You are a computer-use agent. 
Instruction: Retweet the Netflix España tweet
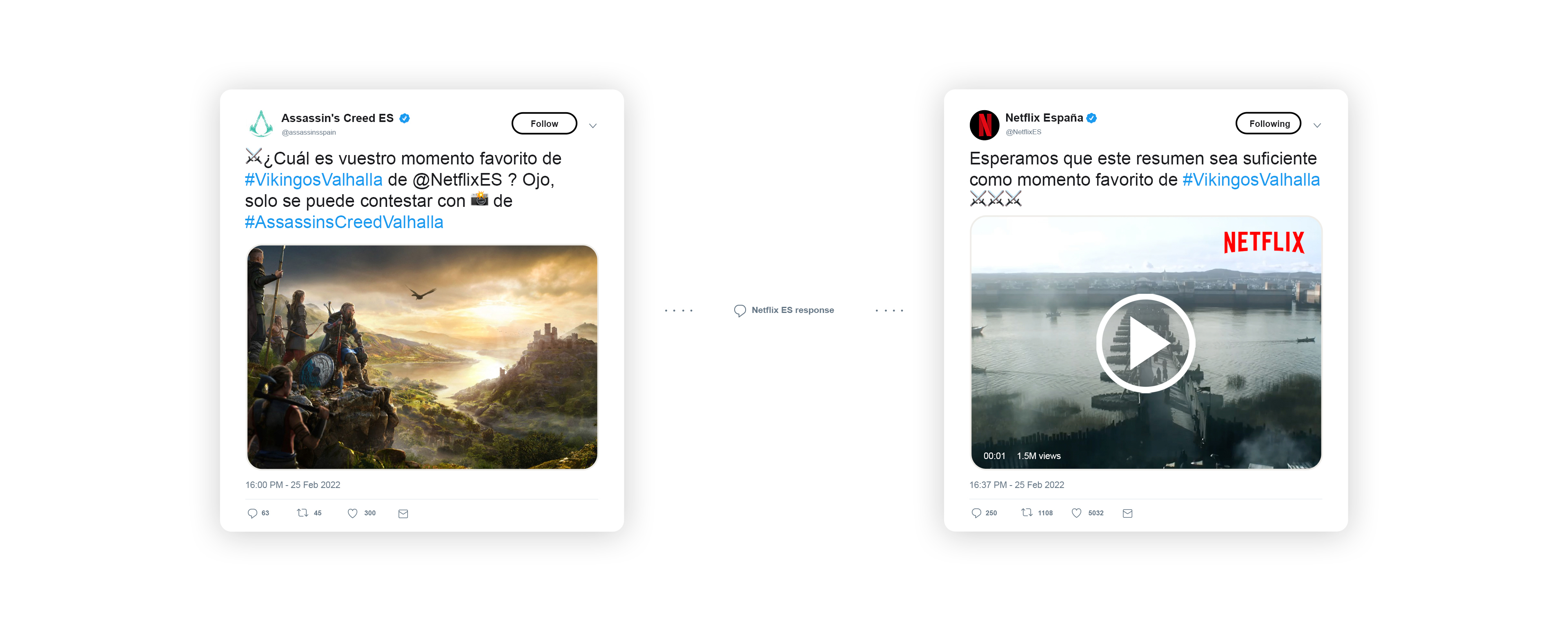[1027, 512]
